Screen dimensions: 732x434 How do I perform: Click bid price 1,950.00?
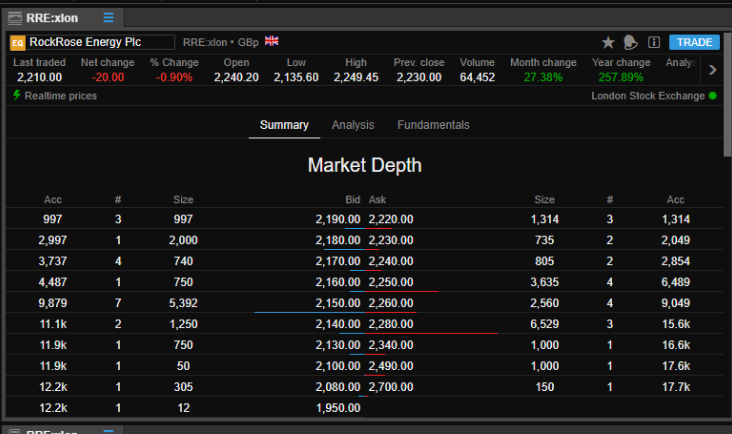(x=338, y=408)
